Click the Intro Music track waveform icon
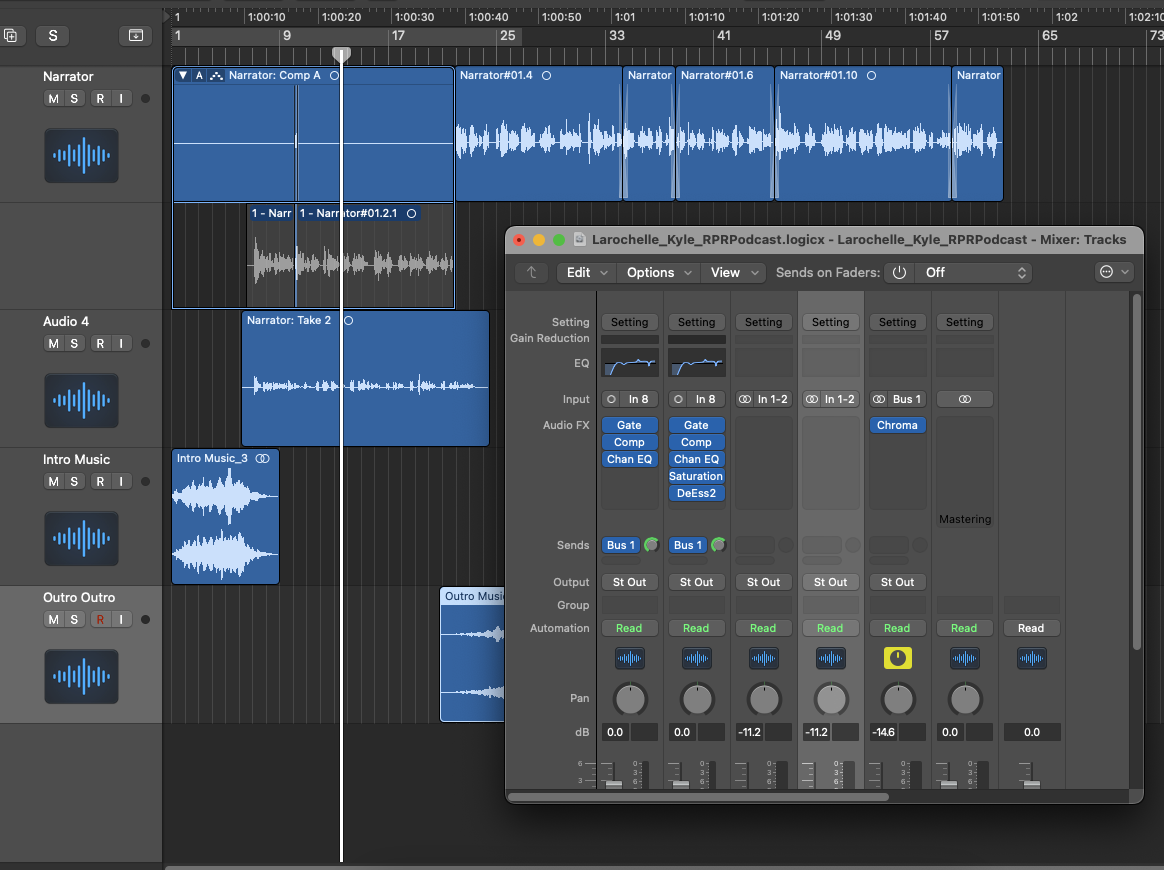1164x870 pixels. coord(82,539)
